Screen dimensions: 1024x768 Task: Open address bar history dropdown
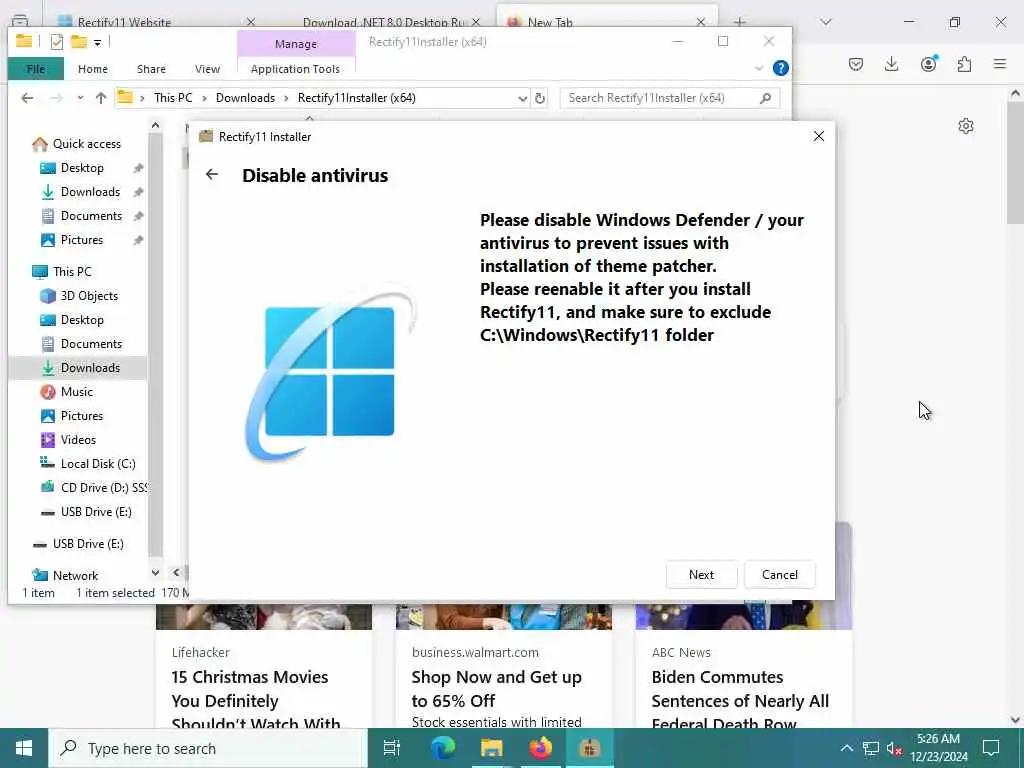pos(522,98)
